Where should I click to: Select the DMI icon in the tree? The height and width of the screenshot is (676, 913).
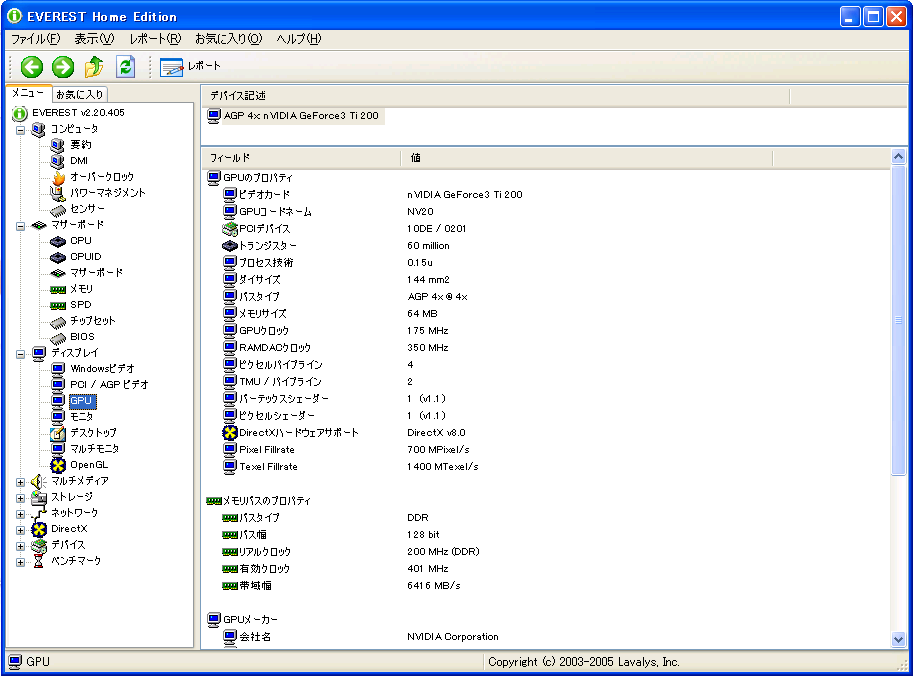[57, 161]
